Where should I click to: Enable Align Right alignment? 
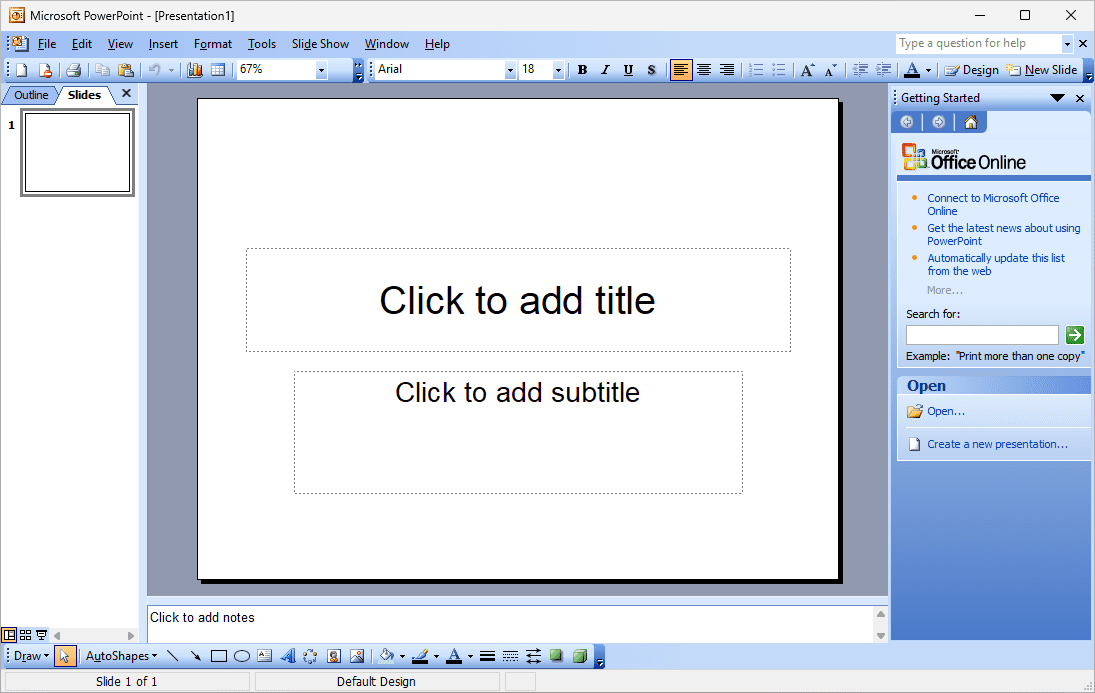coord(727,70)
